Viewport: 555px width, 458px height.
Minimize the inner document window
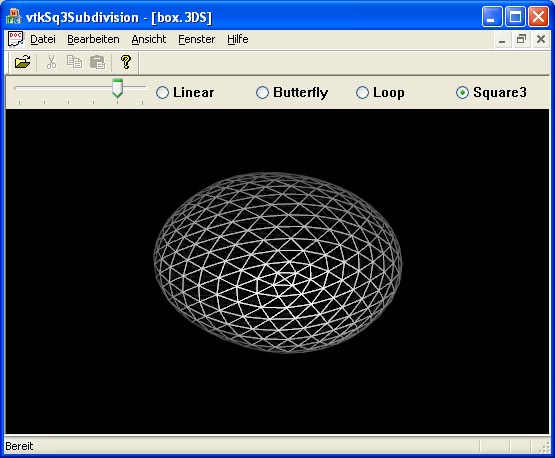(502, 39)
